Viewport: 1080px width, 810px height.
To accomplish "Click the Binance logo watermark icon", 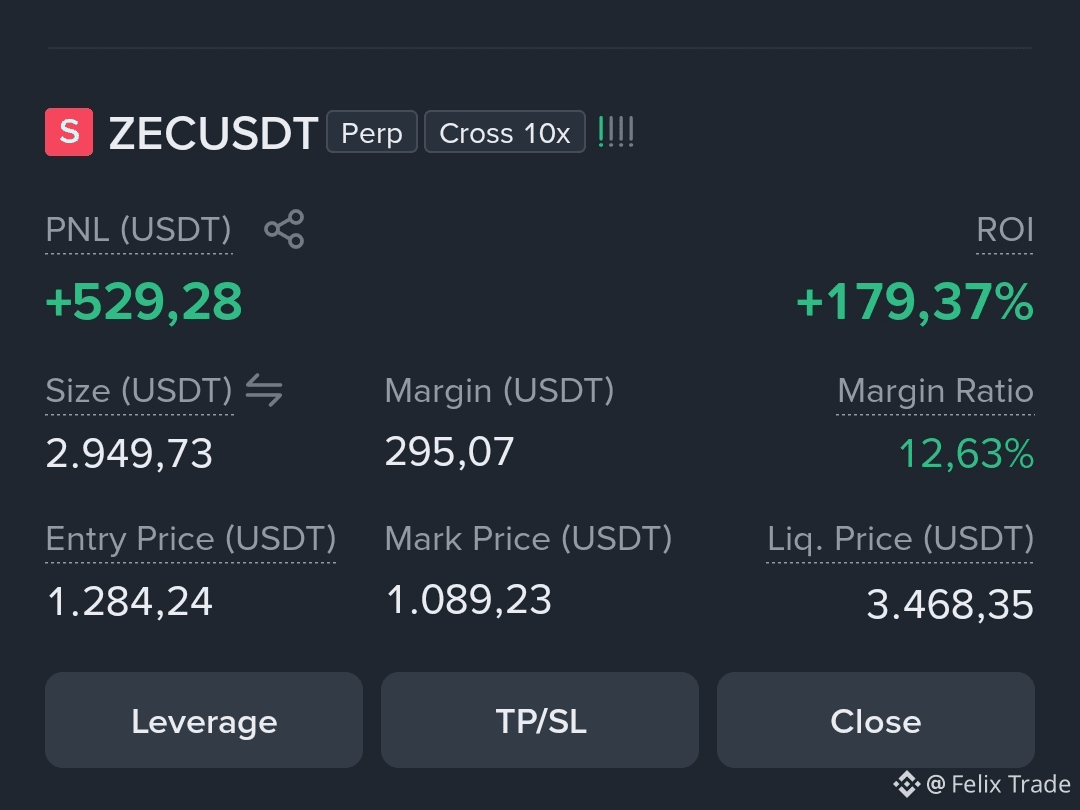I will pos(906,784).
